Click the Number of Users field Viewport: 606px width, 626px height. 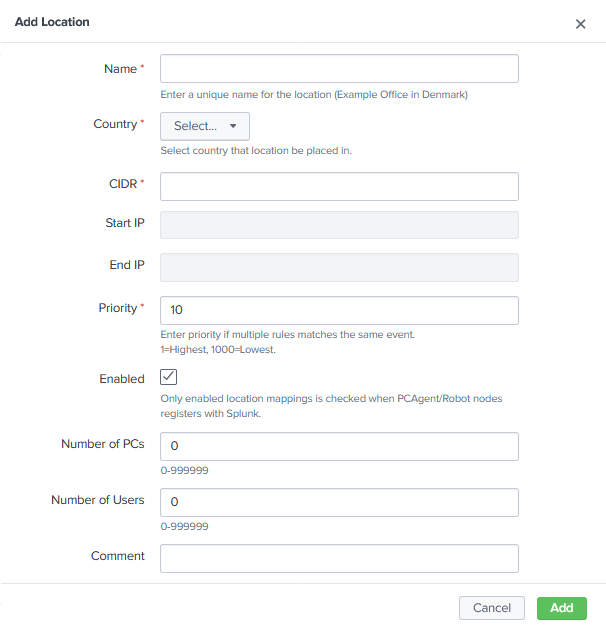pyautogui.click(x=339, y=502)
